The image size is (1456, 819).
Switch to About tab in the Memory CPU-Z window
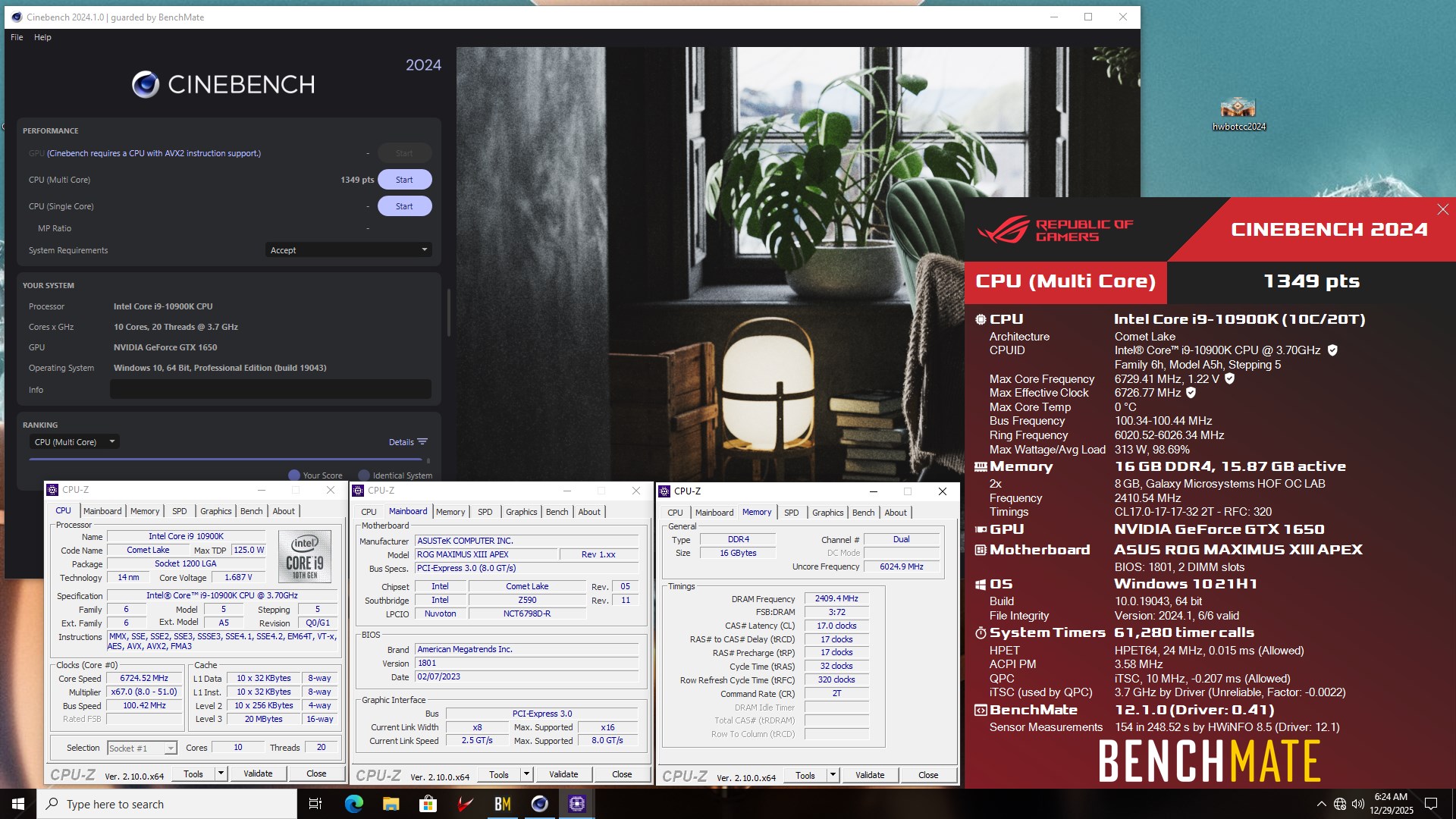pyautogui.click(x=895, y=513)
